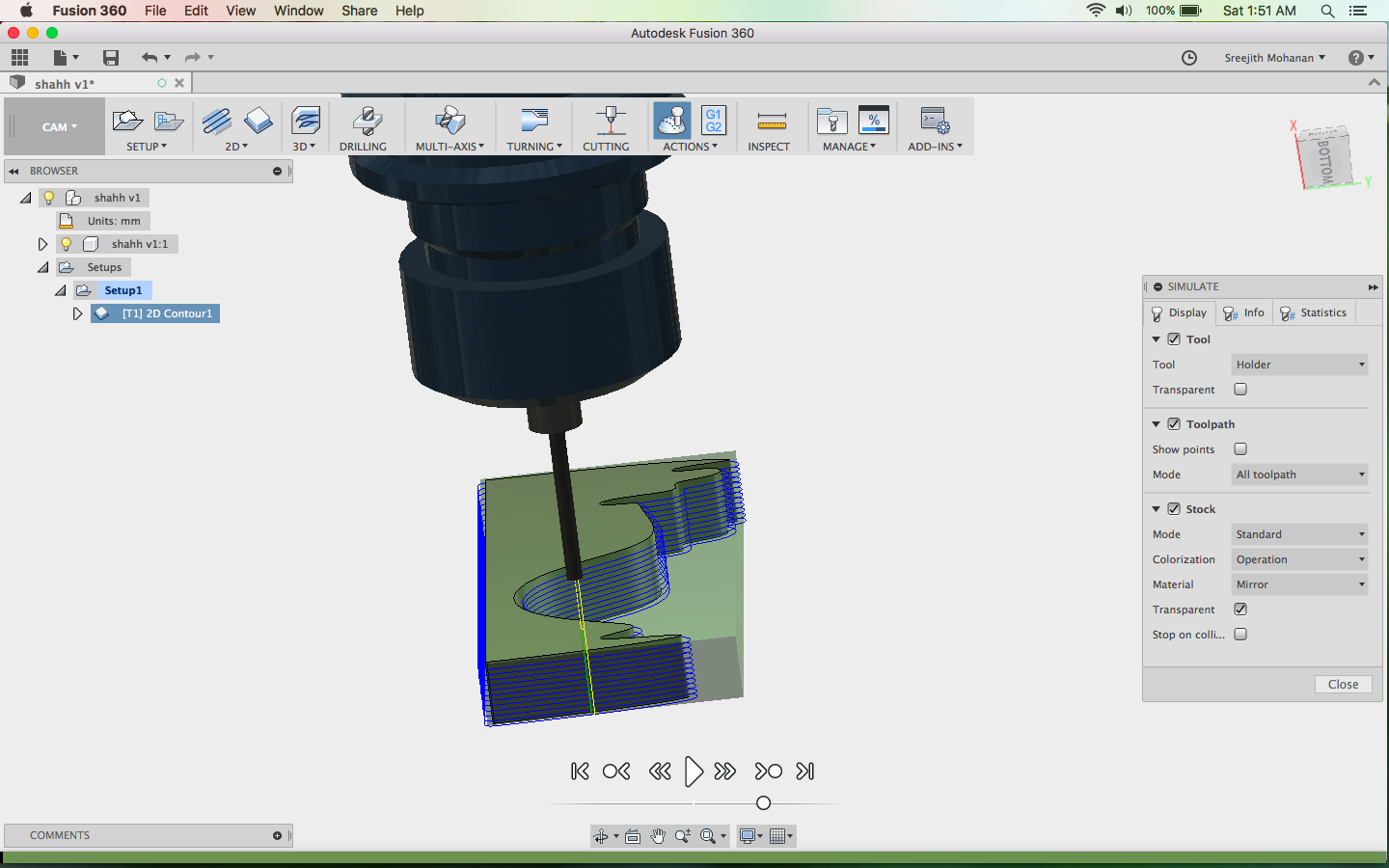
Task: Select the 2D pocket milling icon
Action: [259, 122]
